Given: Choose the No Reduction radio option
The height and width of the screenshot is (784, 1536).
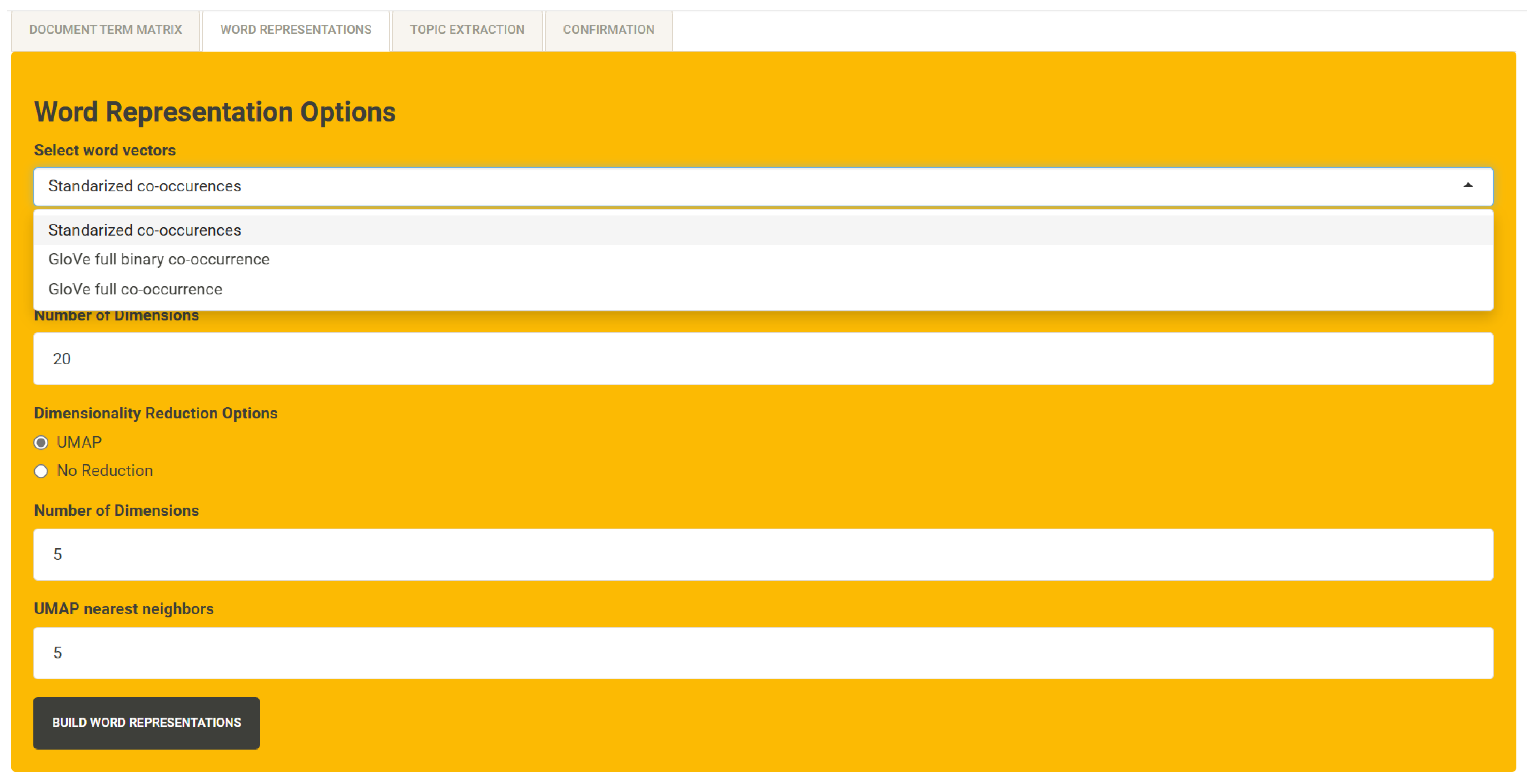Looking at the screenshot, I should (x=41, y=471).
